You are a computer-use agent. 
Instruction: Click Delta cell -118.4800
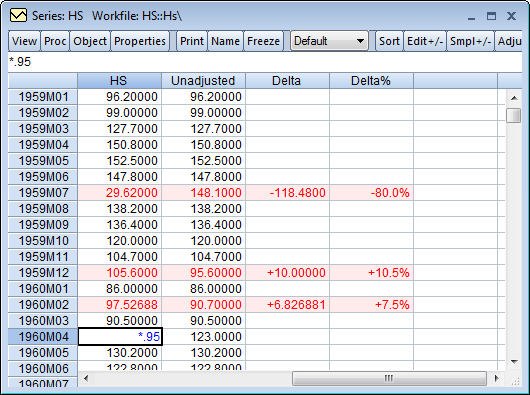[287, 193]
